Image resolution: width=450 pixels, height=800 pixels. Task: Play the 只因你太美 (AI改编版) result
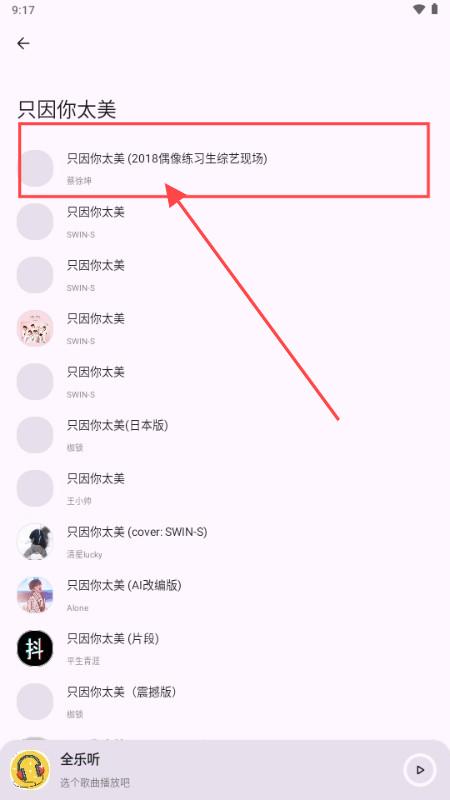[224, 595]
